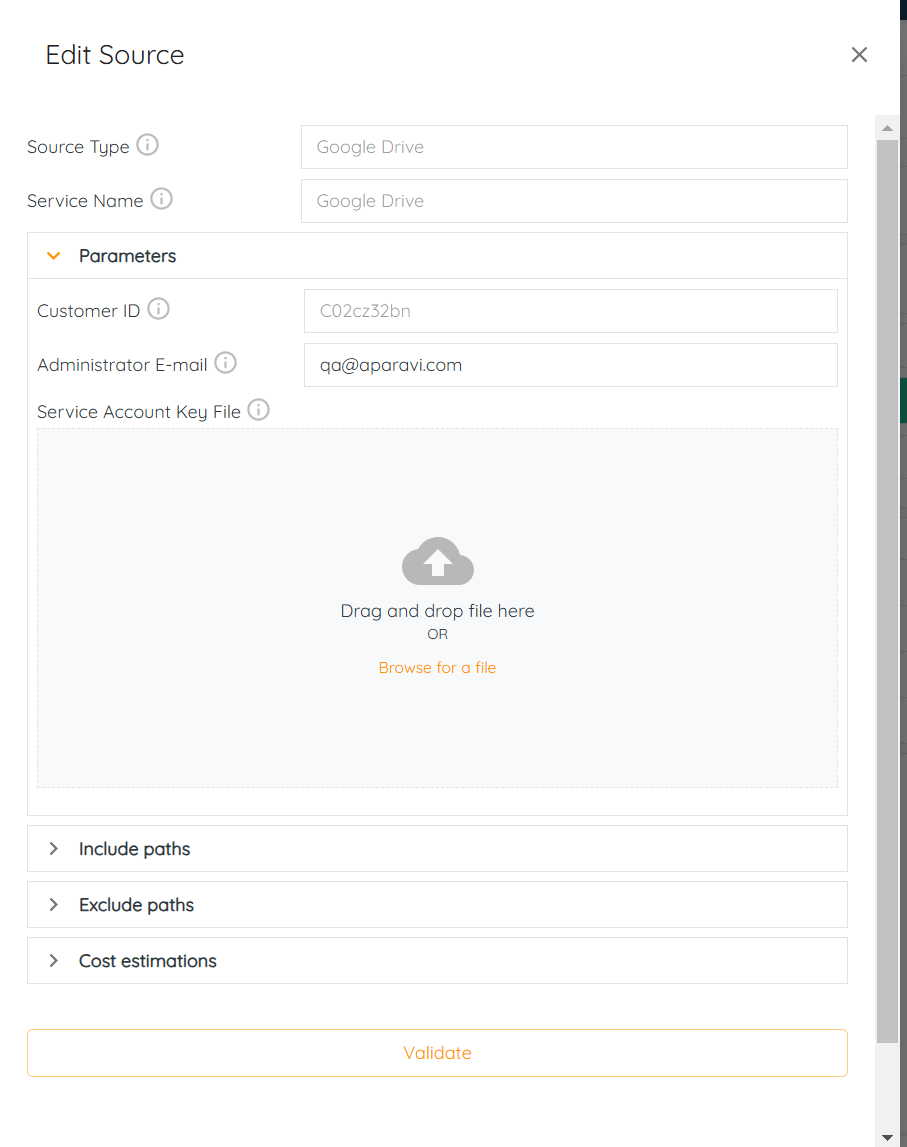Click the Customer ID info icon
The width and height of the screenshot is (907, 1147).
158,309
